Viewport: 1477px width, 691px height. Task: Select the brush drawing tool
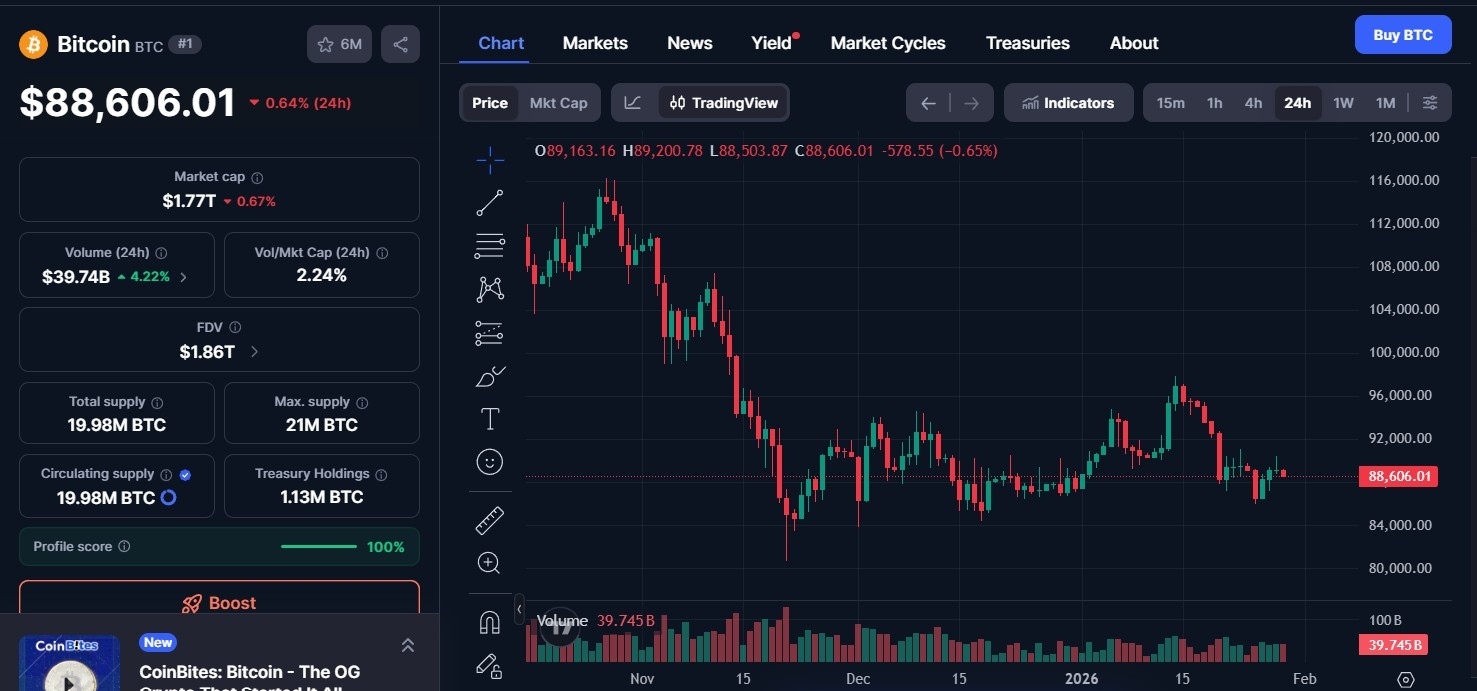(x=490, y=377)
